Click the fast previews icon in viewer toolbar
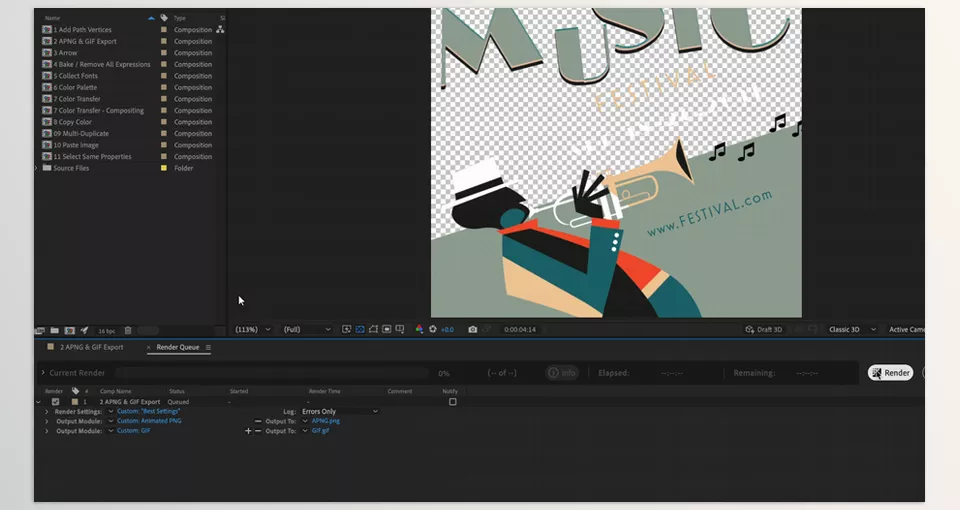 (346, 329)
